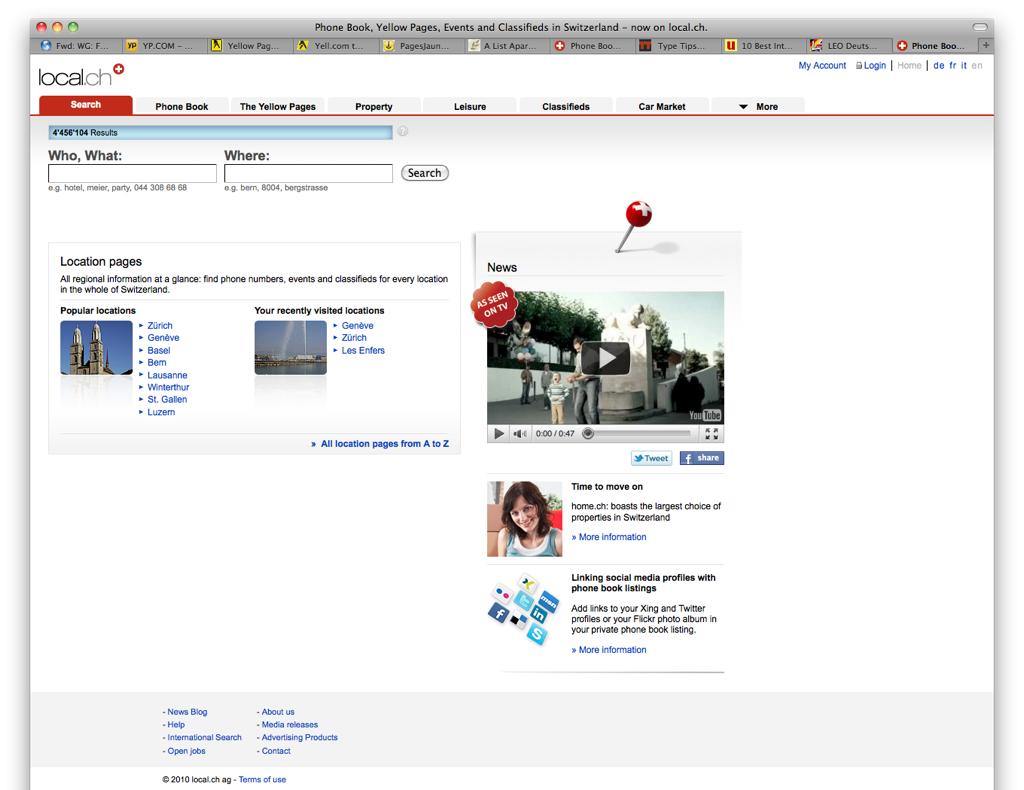Open the More dropdown menu
Screen dimensions: 1024x790
click(758, 106)
